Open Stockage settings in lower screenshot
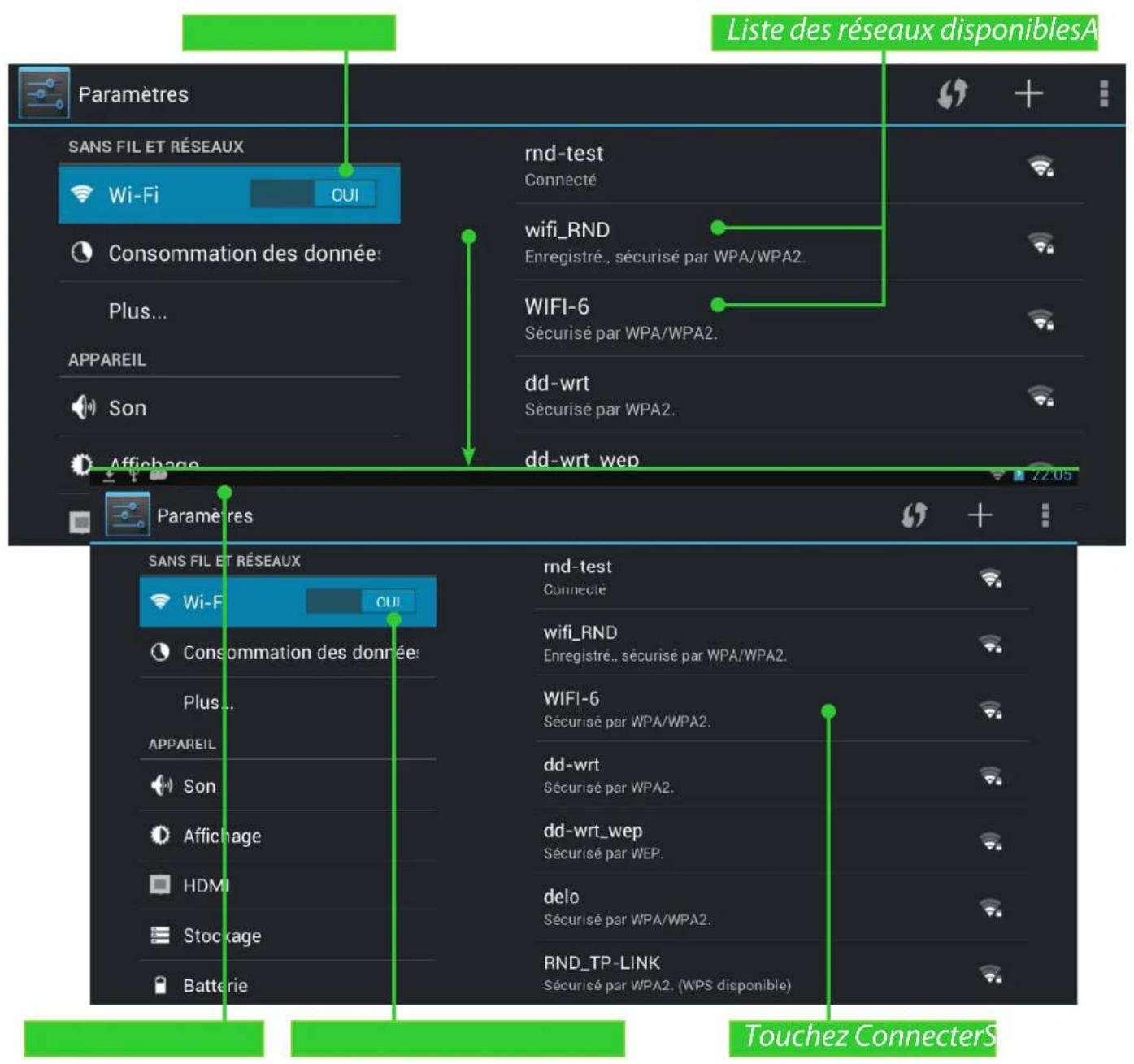Screen dimensions: 1134x1064 coord(288,936)
